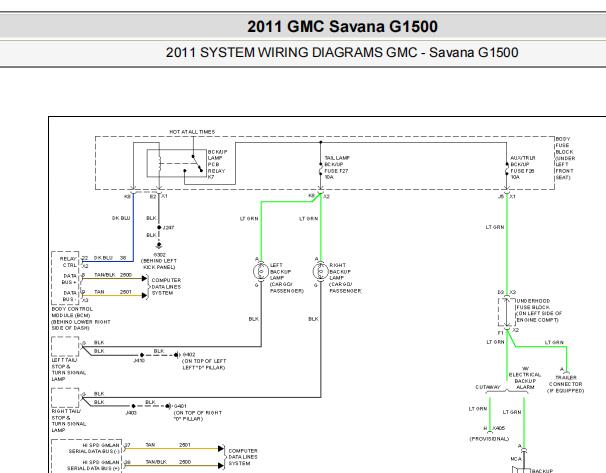This screenshot has height=473, width=606.
Task: Click the "2011 GMC Savana G1500" title
Action: (342, 27)
